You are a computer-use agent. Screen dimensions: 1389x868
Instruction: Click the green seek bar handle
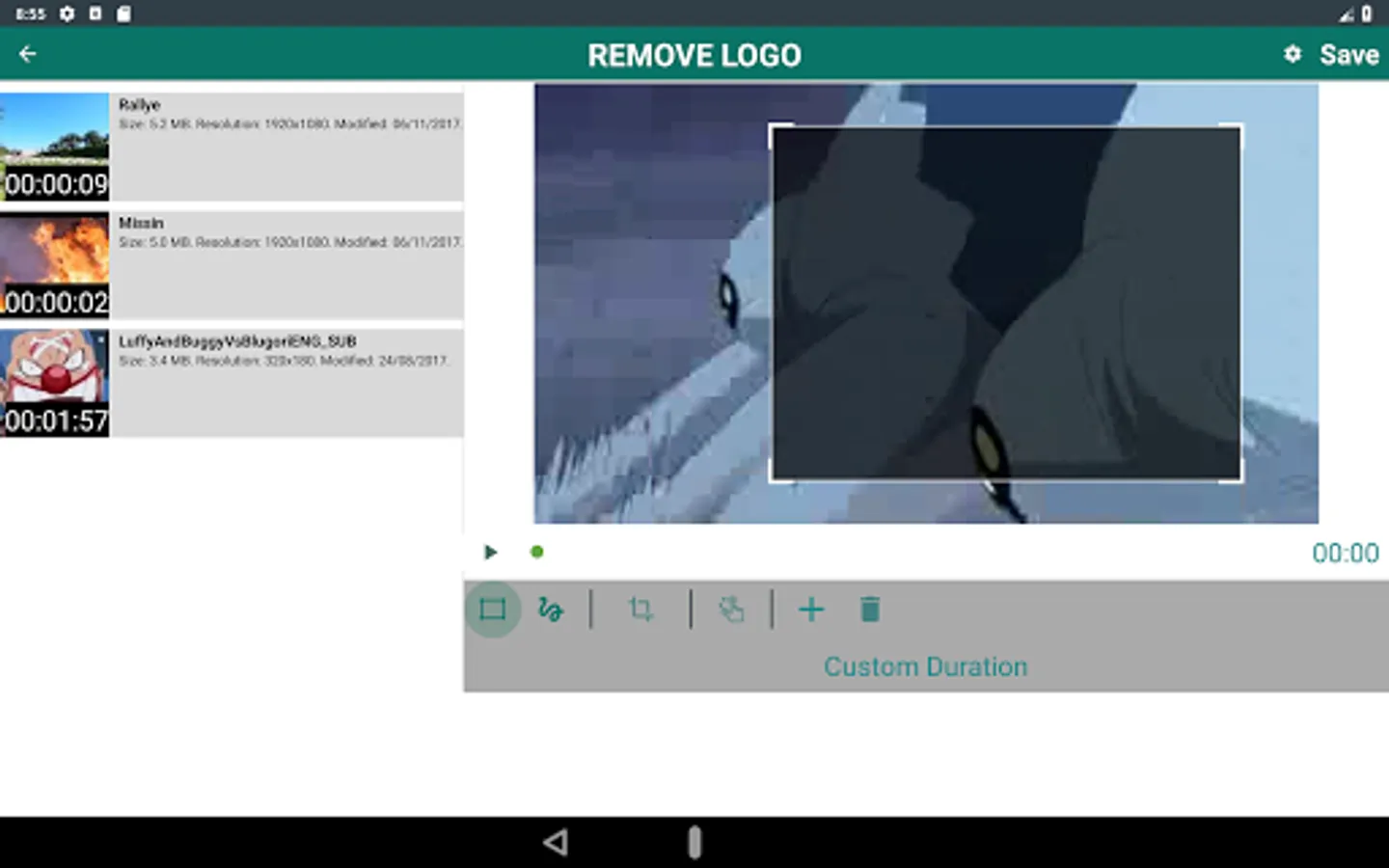(537, 552)
